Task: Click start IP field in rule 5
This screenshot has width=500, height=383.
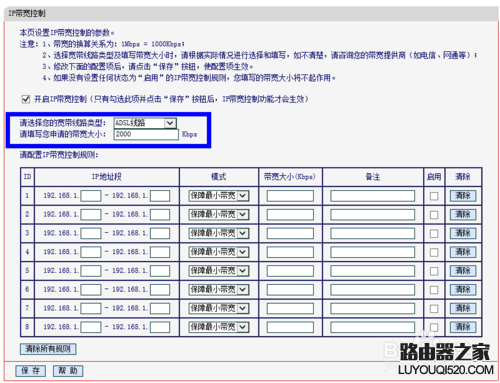Action: [91, 271]
